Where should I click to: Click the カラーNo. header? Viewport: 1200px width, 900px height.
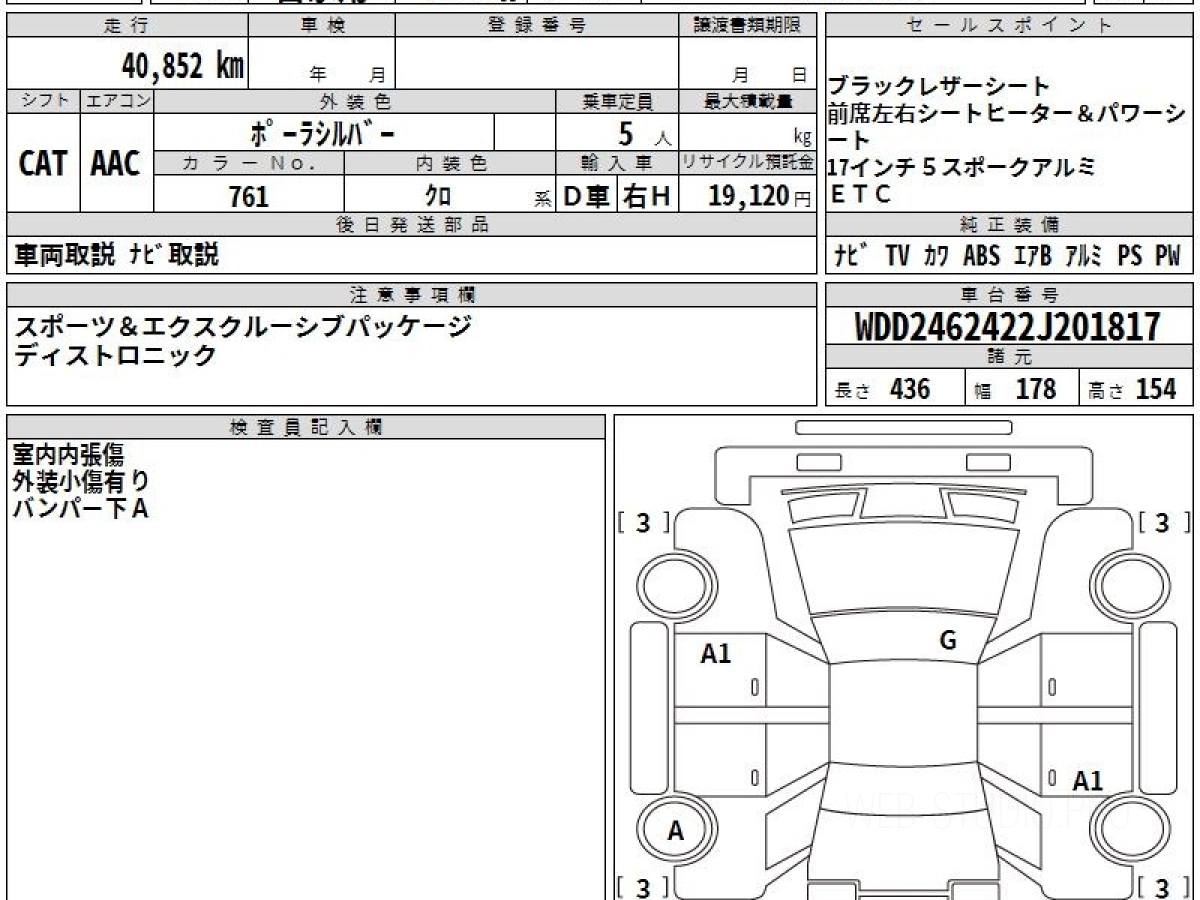[x=249, y=163]
